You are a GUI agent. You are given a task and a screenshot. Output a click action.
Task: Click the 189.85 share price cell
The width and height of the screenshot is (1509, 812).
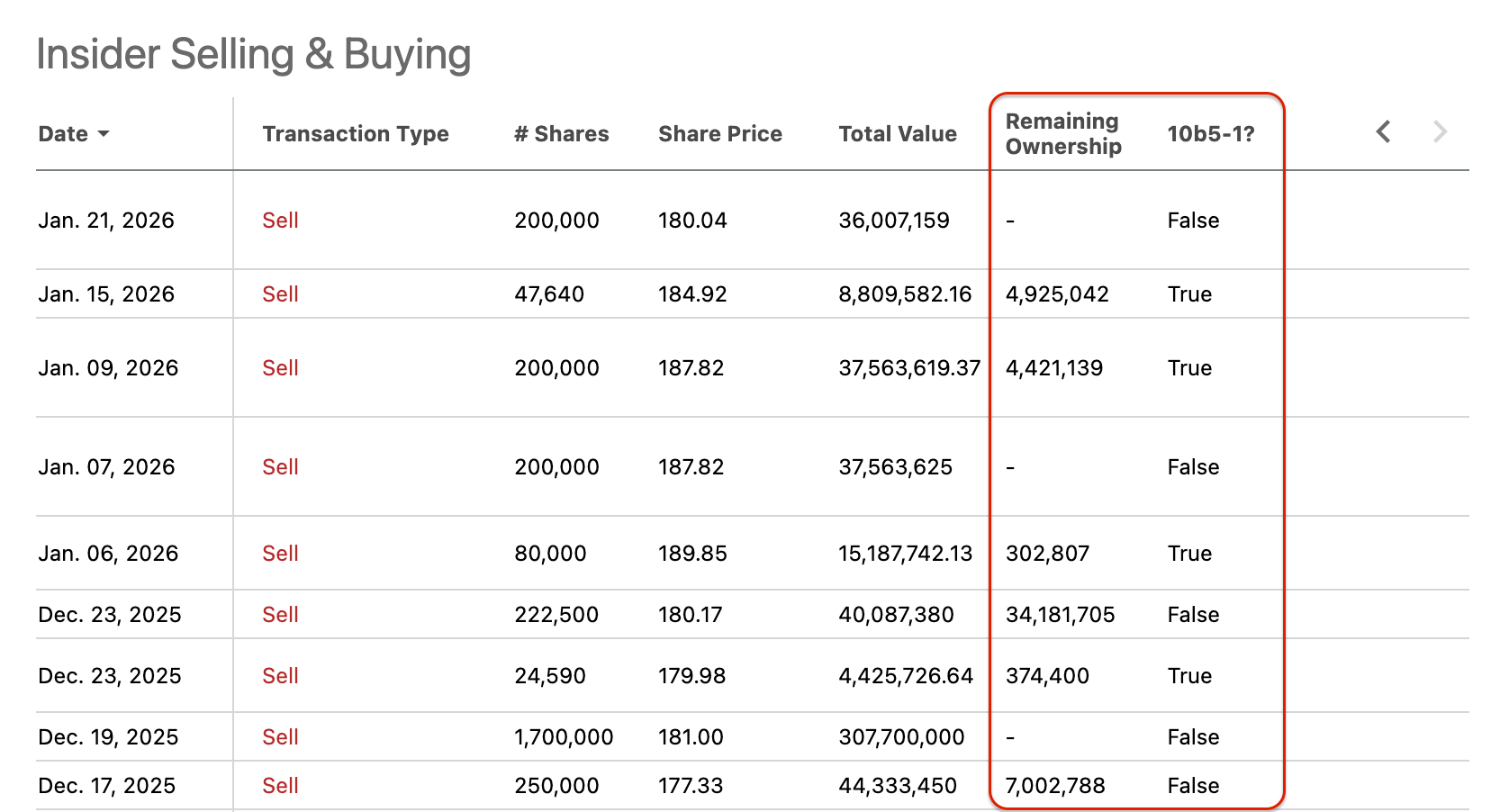691,554
